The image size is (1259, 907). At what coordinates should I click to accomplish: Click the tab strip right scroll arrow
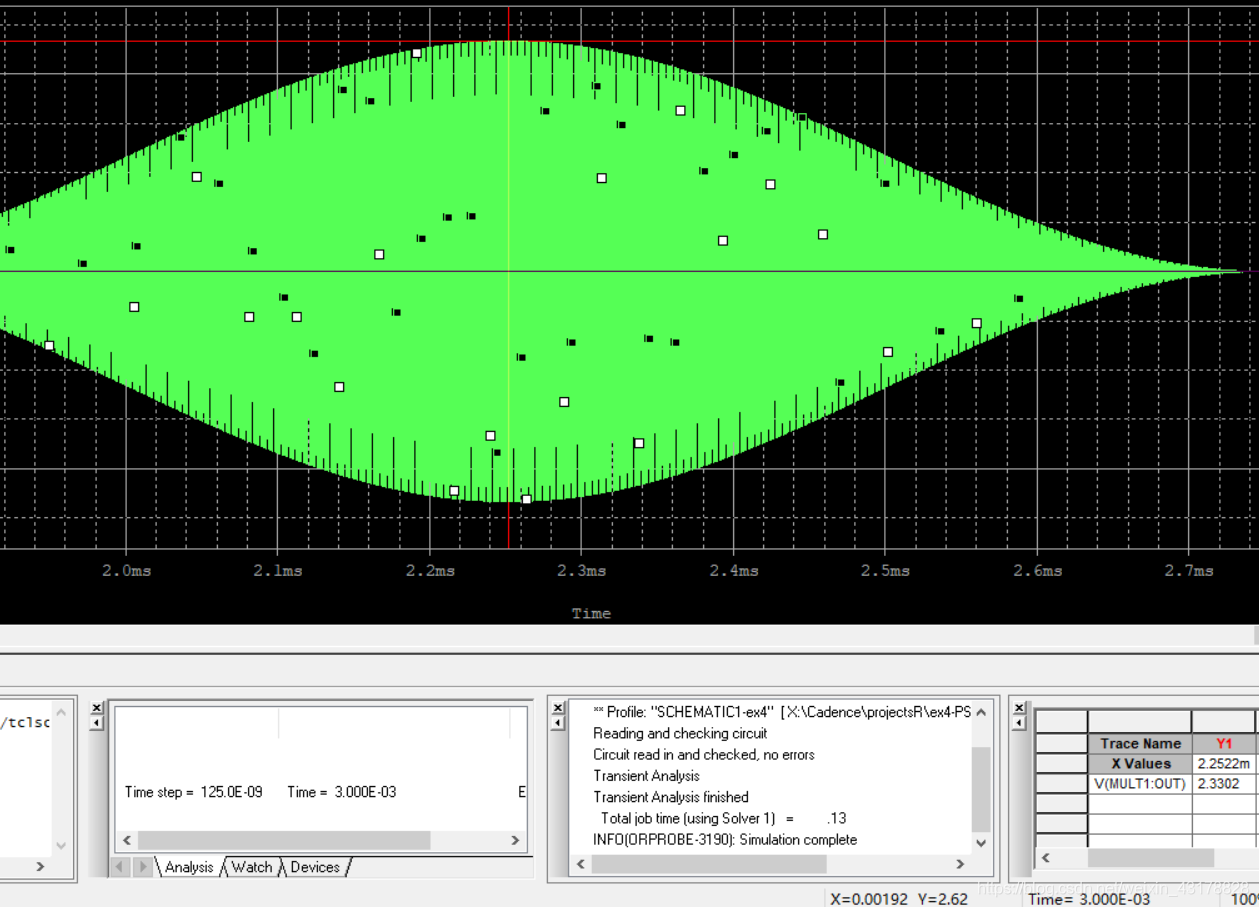(143, 867)
